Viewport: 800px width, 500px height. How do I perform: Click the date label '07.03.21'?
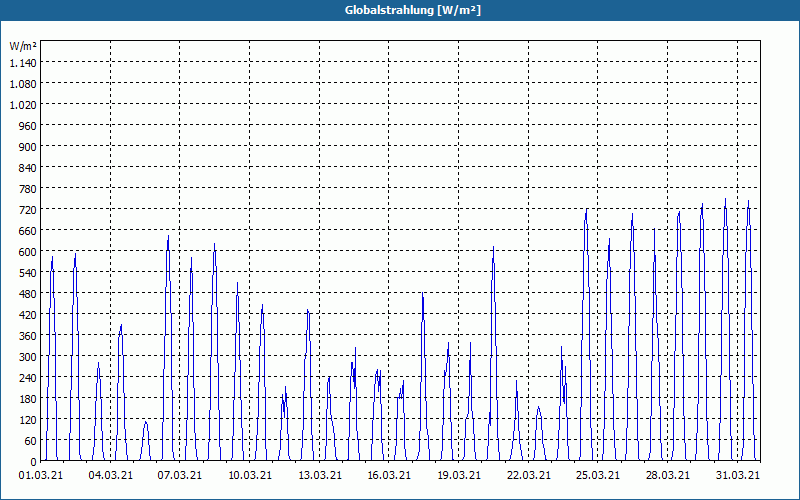coord(180,475)
